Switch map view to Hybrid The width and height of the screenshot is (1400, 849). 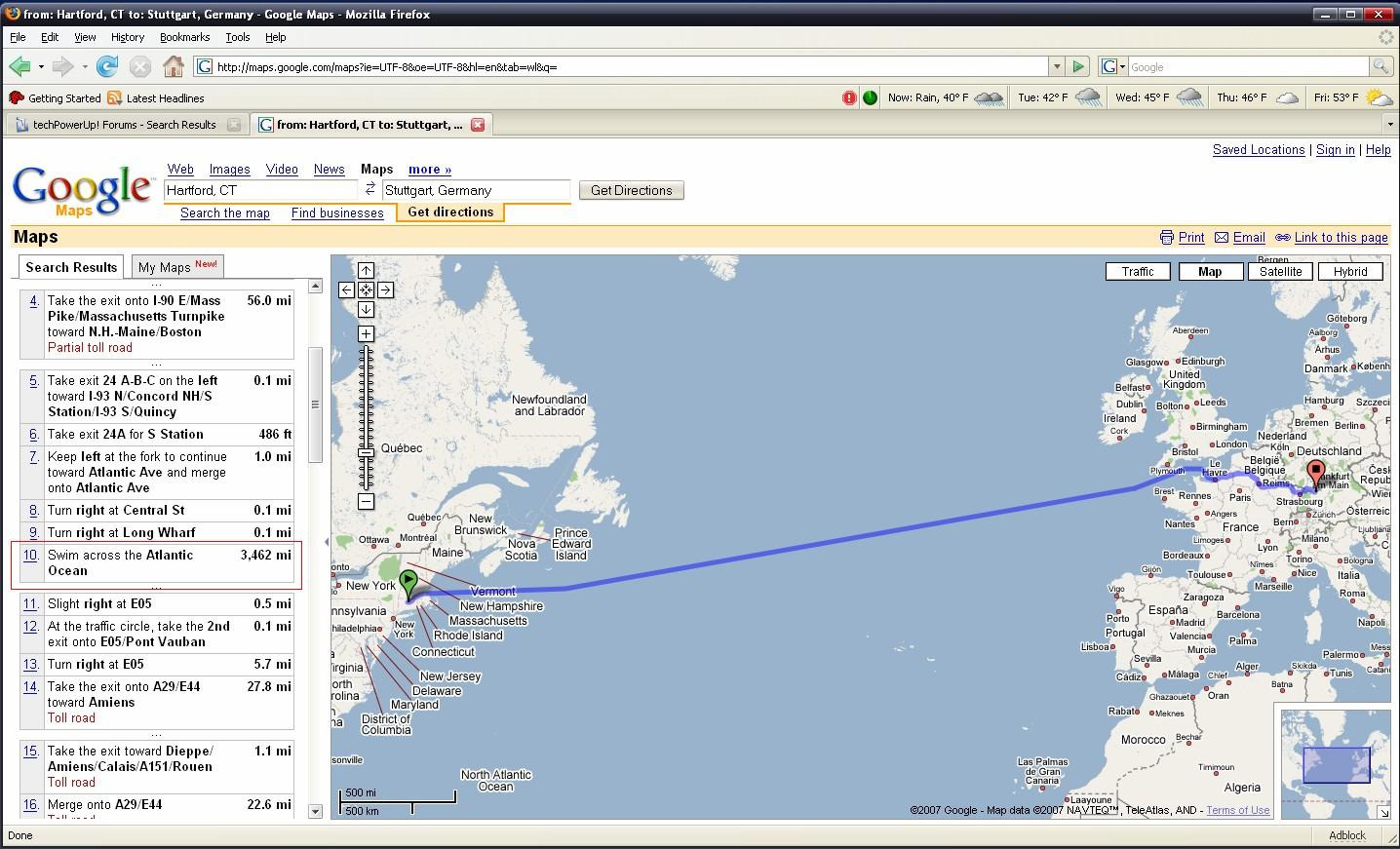(x=1349, y=272)
